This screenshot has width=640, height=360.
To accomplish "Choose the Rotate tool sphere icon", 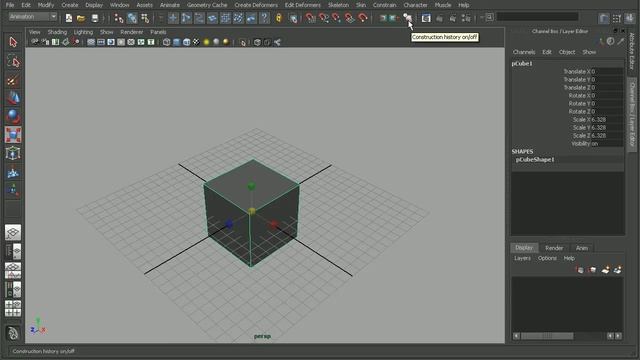I will tap(13, 117).
